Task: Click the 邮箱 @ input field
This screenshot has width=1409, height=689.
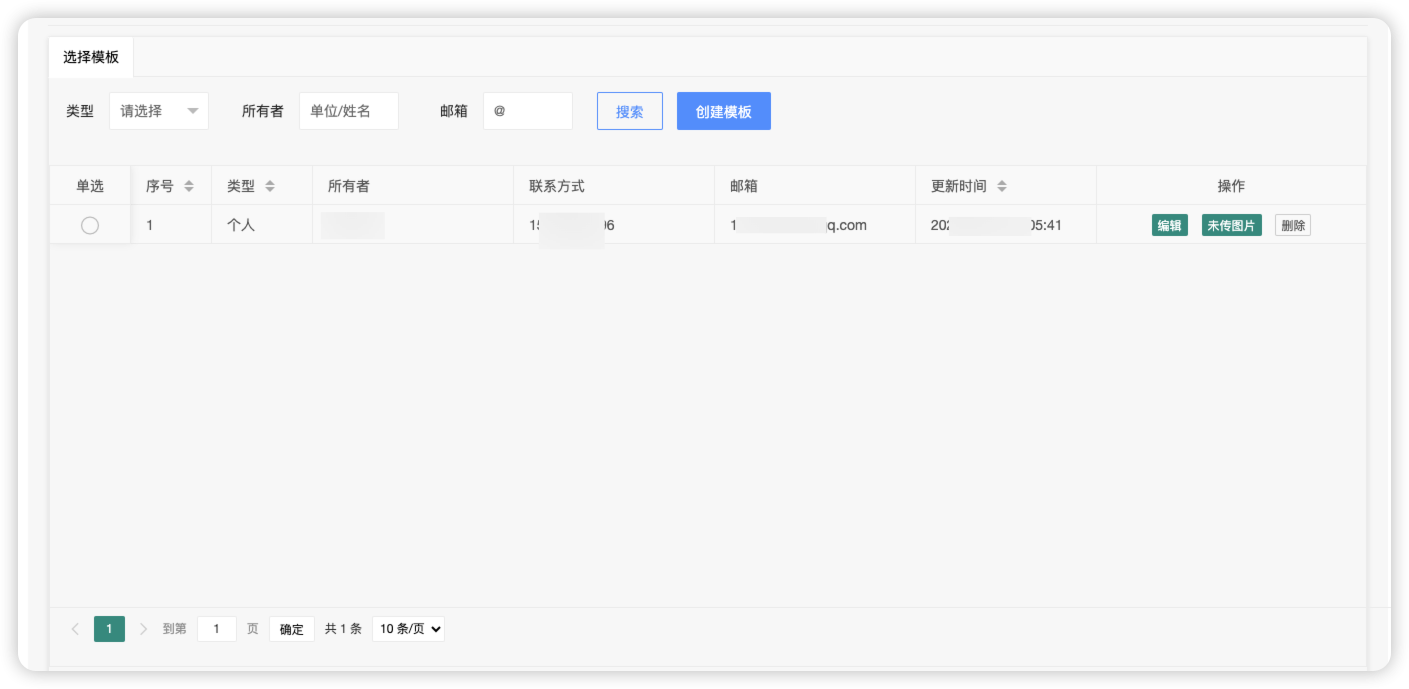Action: (x=527, y=111)
